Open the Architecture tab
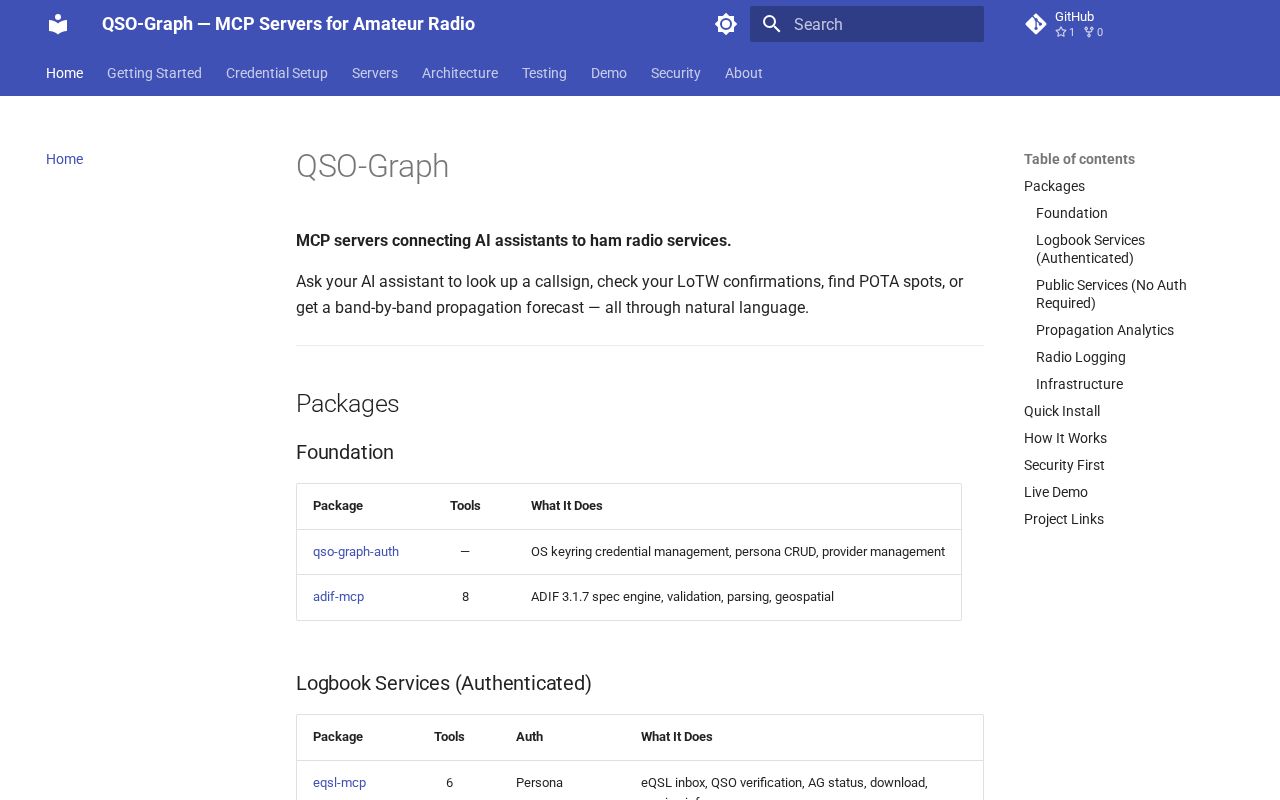The image size is (1280, 800). (x=460, y=73)
